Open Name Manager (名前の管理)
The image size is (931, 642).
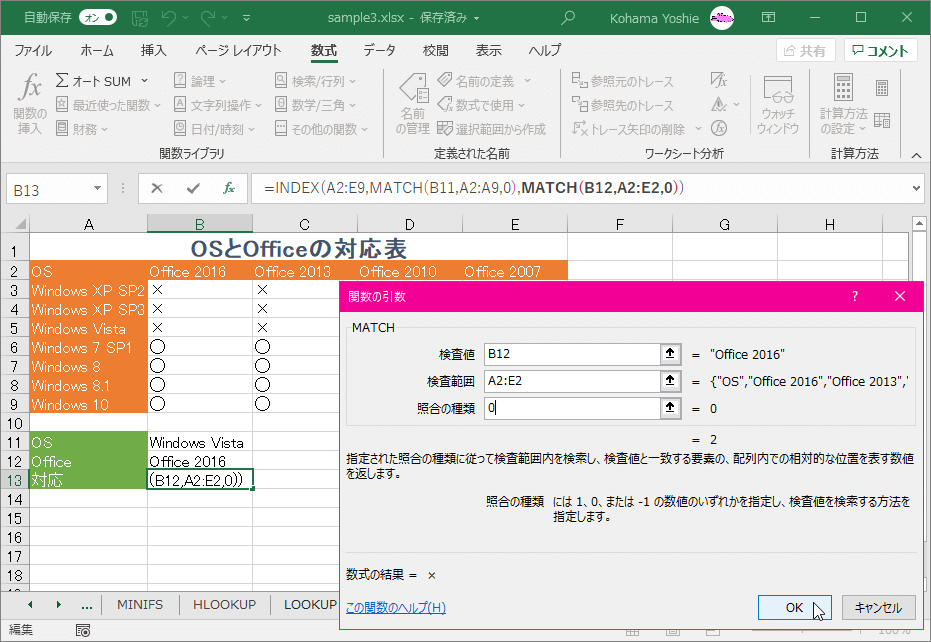(413, 104)
